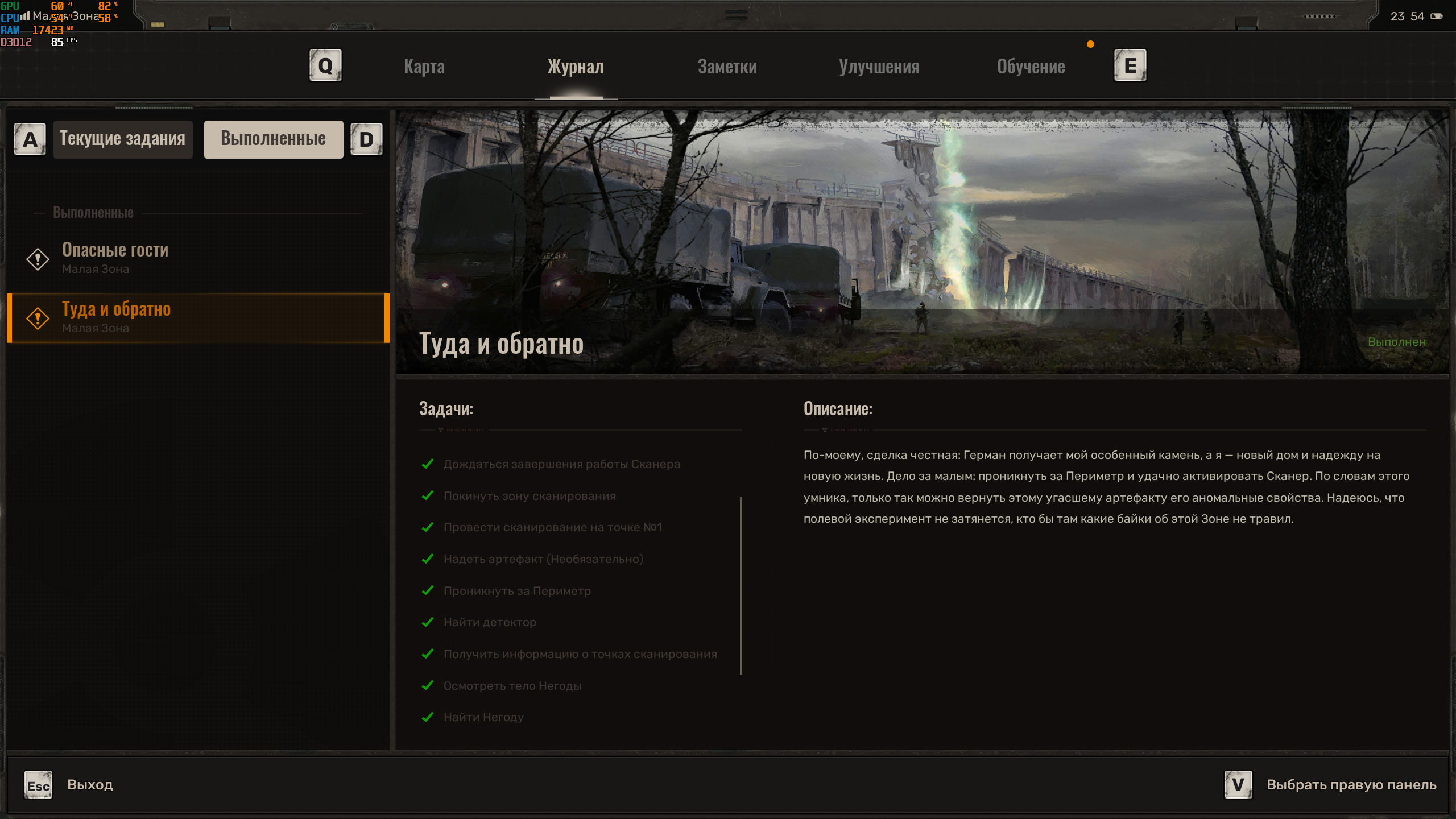1456x819 pixels.
Task: Click the V key icon at bottom right
Action: coord(1238,785)
